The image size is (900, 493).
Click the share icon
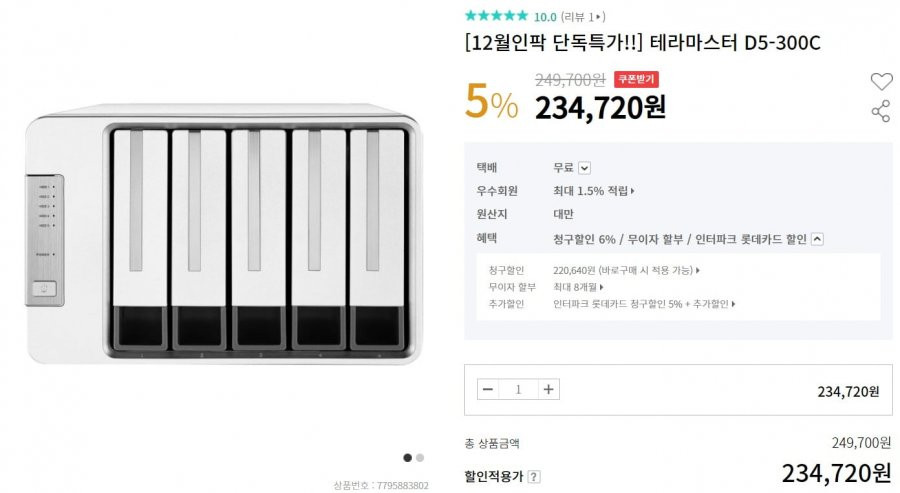click(x=880, y=111)
